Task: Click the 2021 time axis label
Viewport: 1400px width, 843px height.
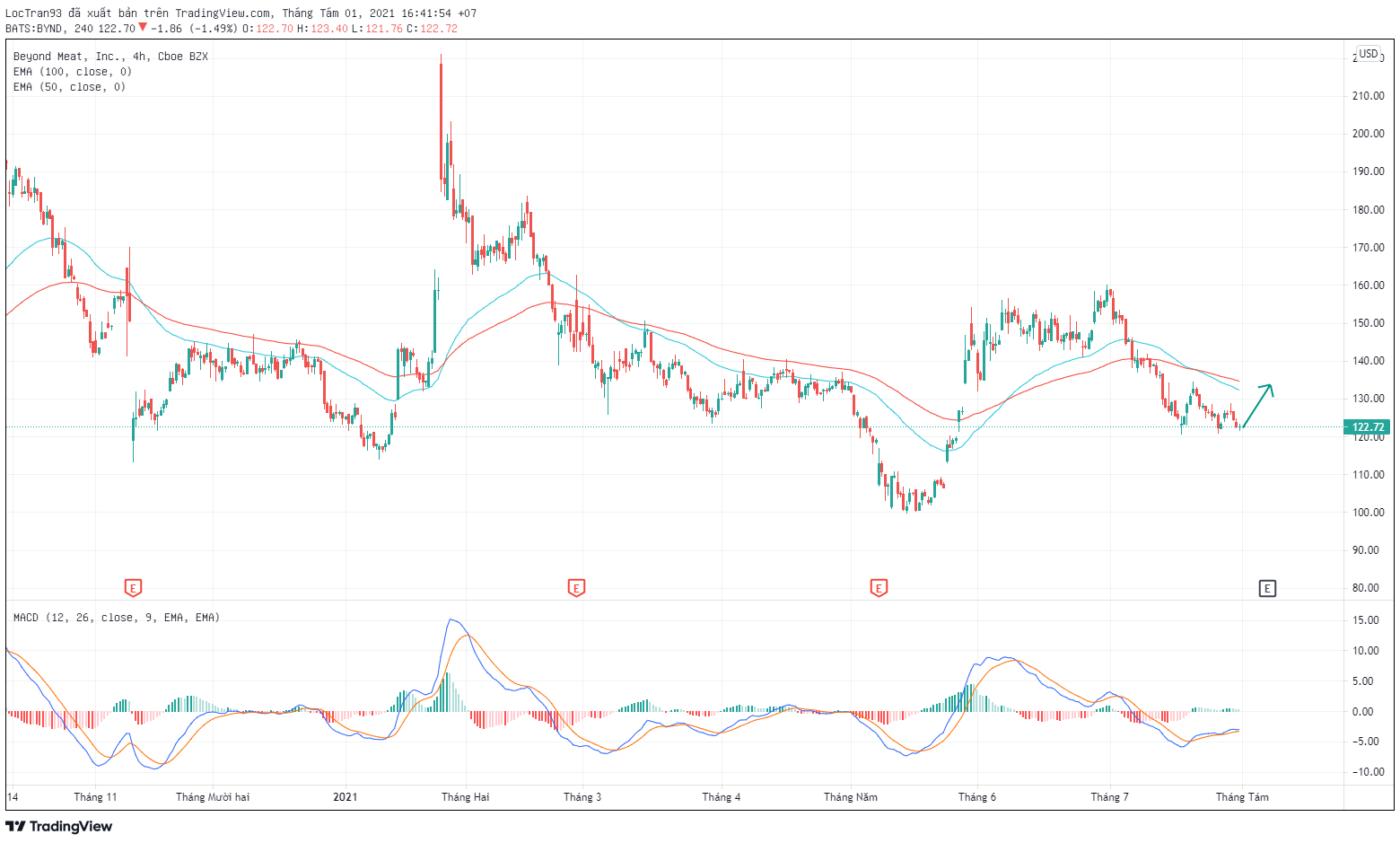Action: tap(345, 797)
